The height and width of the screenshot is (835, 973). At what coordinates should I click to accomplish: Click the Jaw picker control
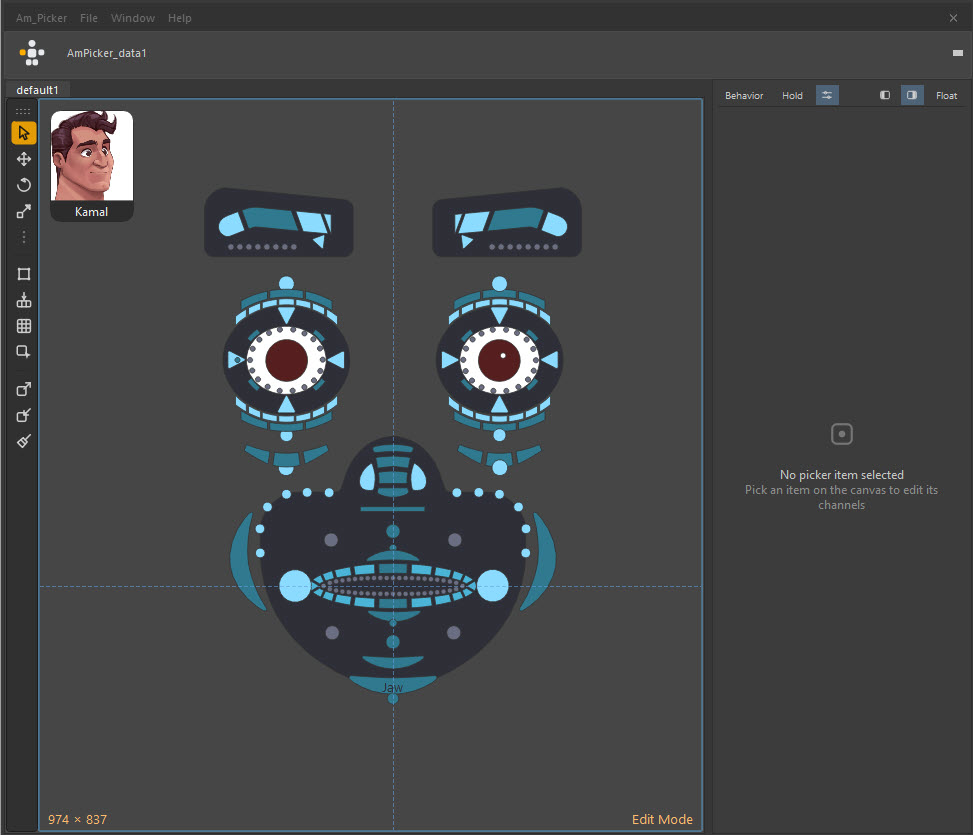393,685
